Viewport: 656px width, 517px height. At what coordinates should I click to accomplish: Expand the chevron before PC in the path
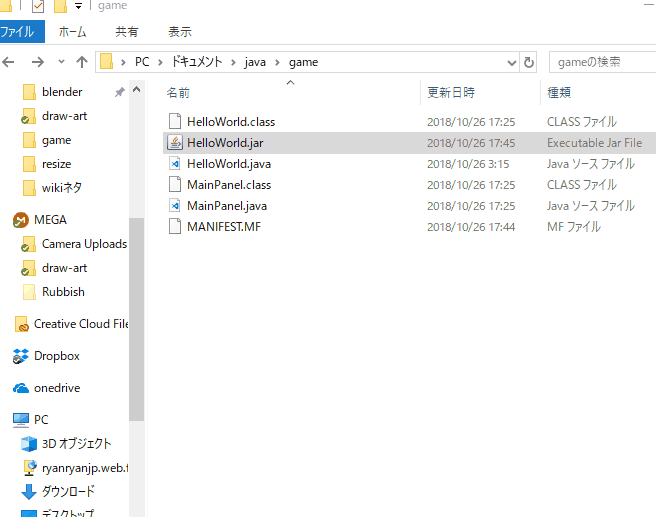click(x=123, y=62)
